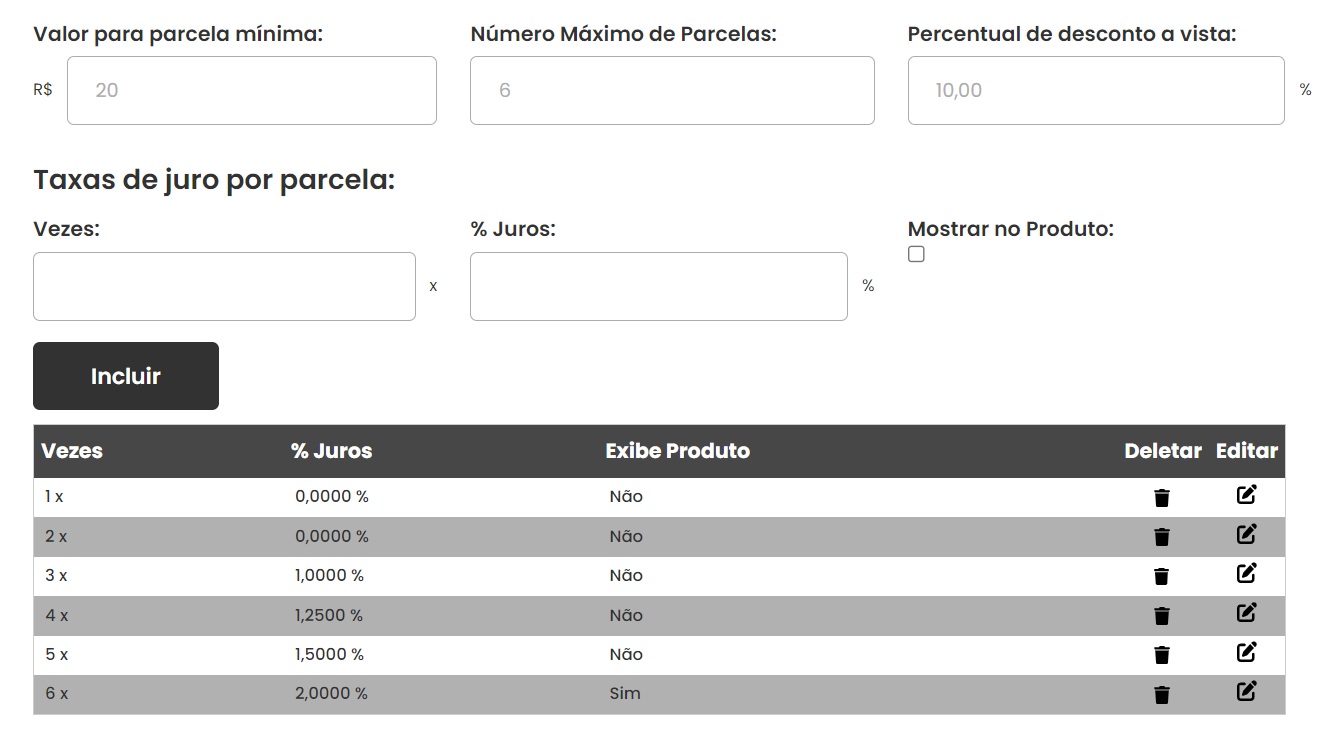Focus the % Juros input field
The height and width of the screenshot is (742, 1330).
tap(659, 286)
